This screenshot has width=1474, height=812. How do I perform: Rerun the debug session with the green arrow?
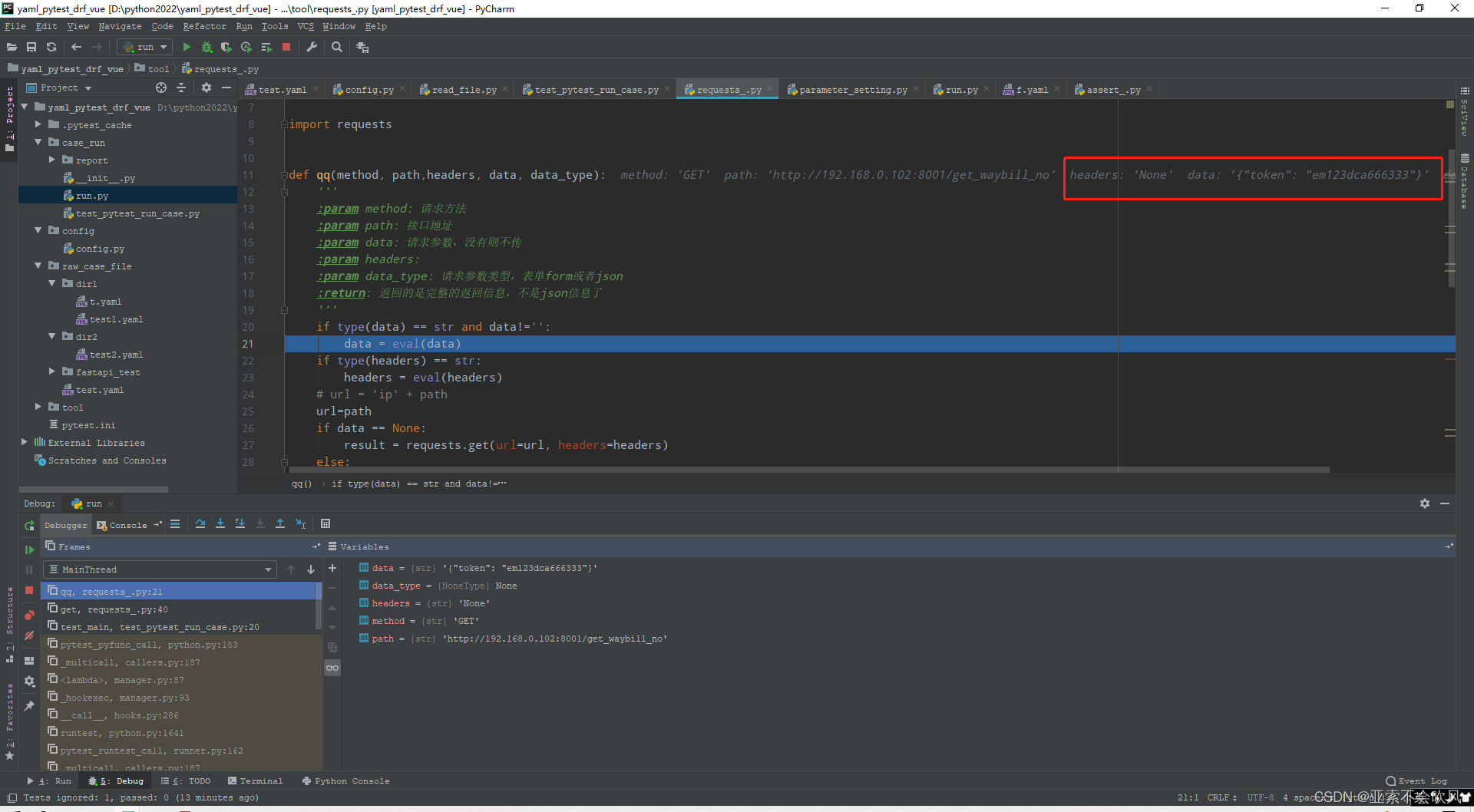[29, 526]
